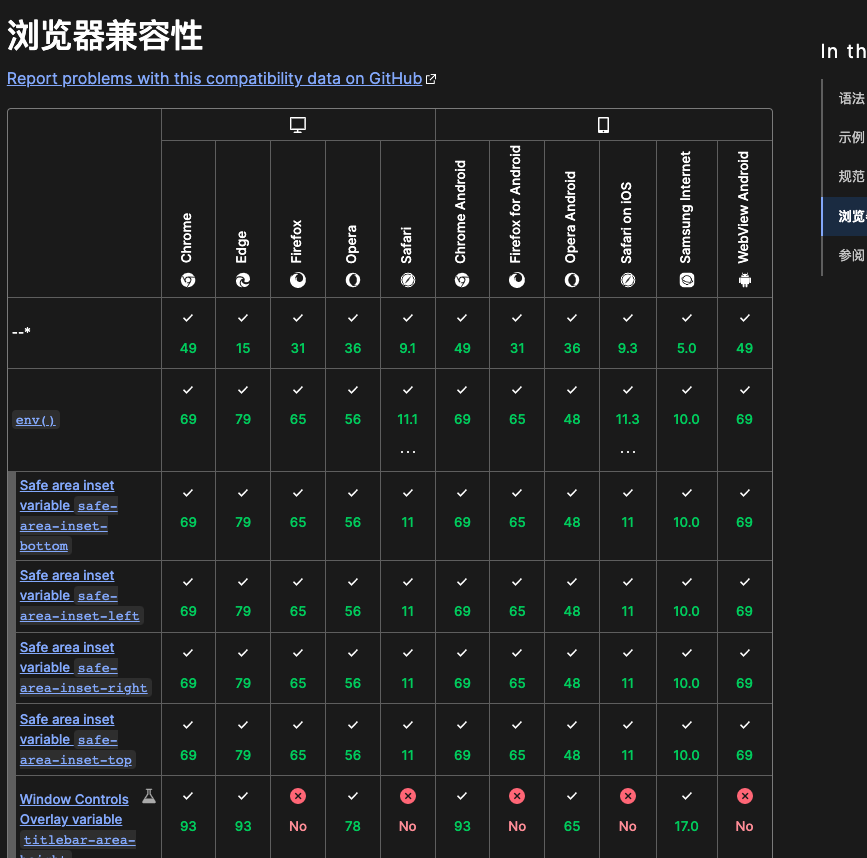This screenshot has height=858, width=867.
Task: Click Opera Android 65 in titlebar-area row
Action: tap(572, 826)
